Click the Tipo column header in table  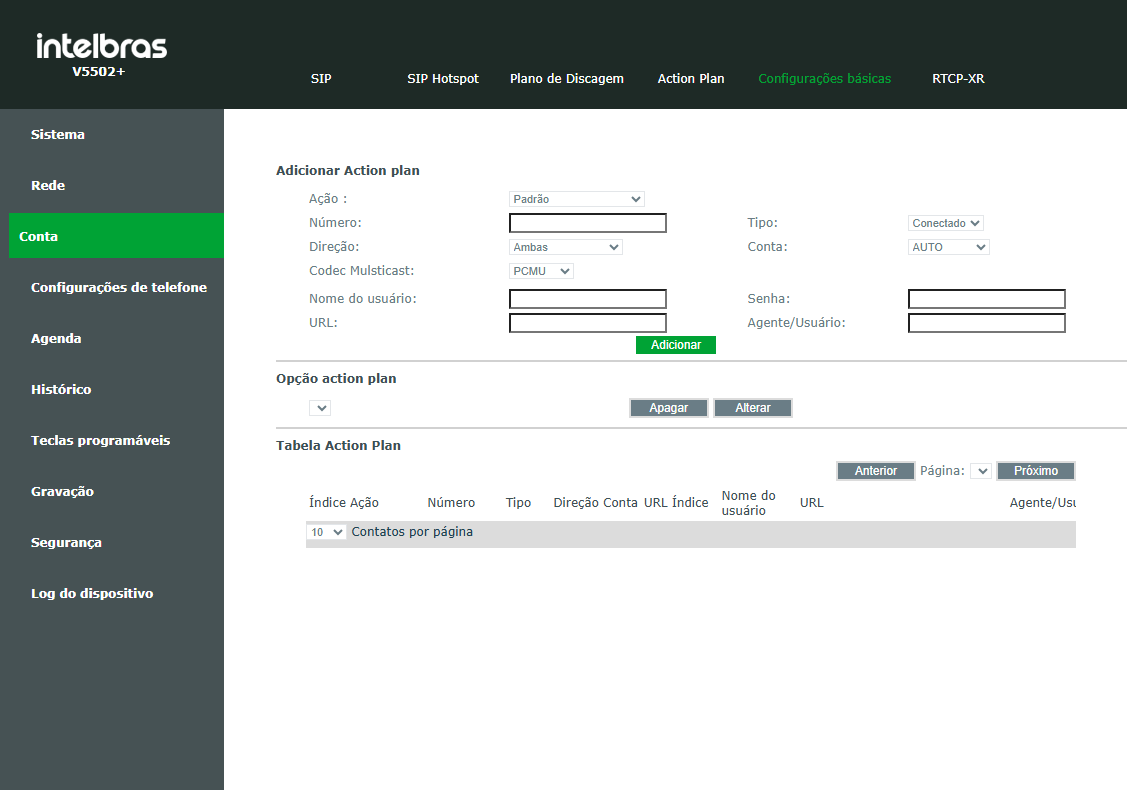(x=518, y=502)
